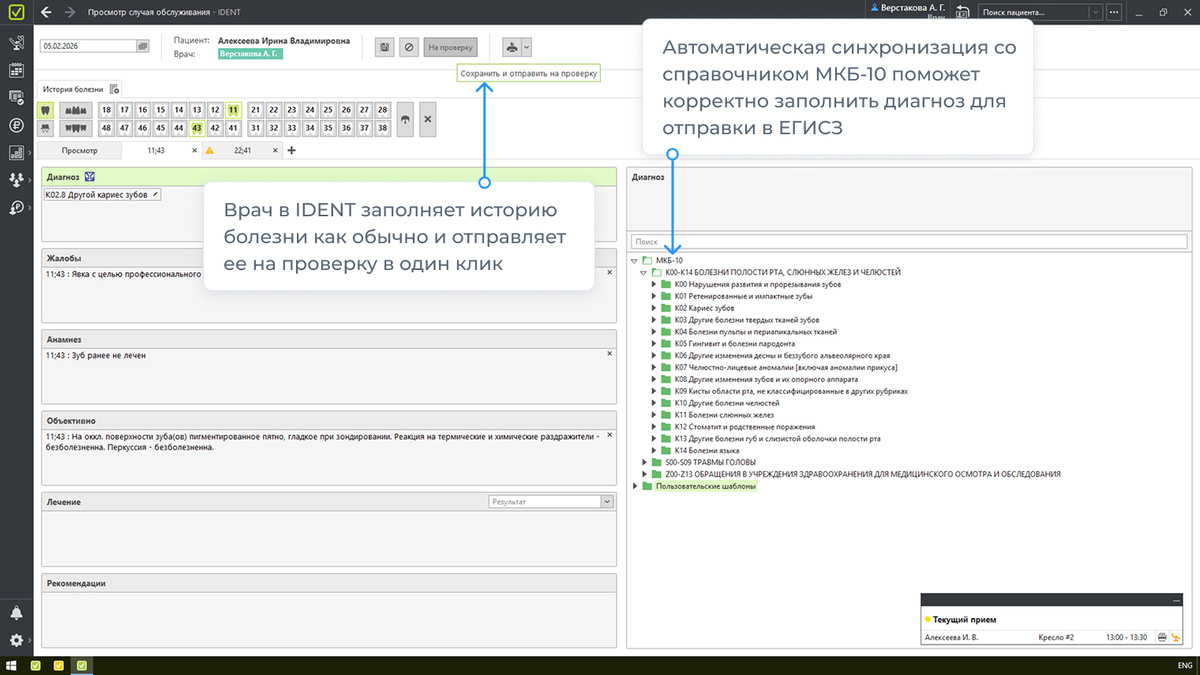Screen dimensions: 1200x675
Task: Expand K04 Болезни пульпы node
Action: click(x=654, y=332)
